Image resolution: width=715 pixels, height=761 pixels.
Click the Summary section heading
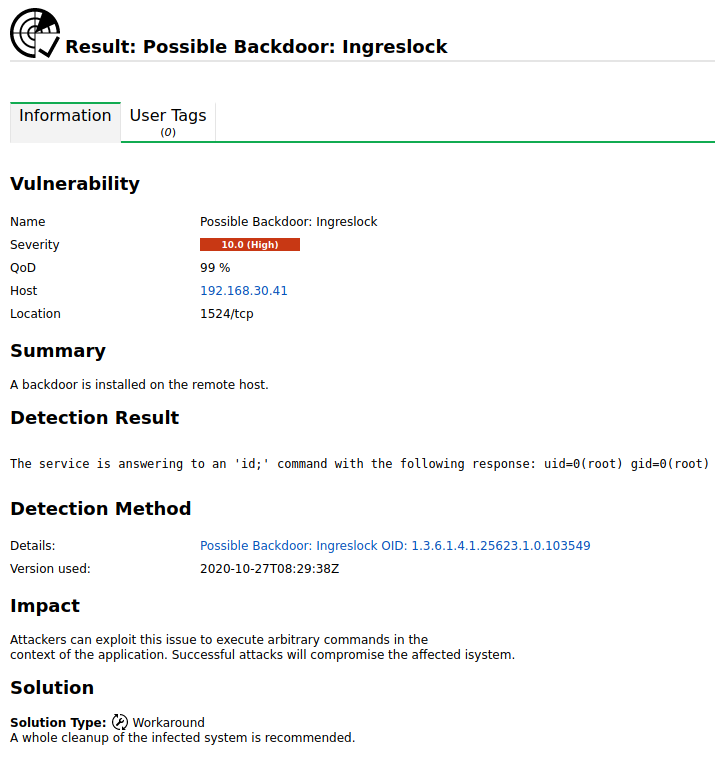[x=58, y=351]
